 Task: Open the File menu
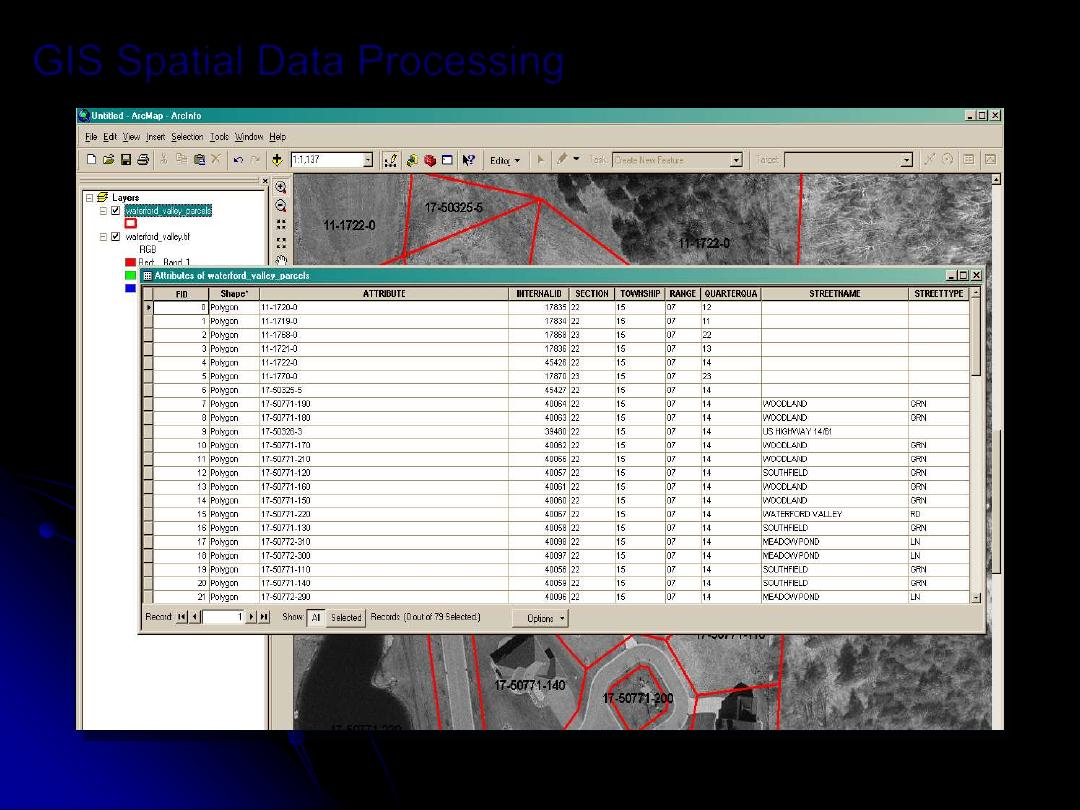[91, 137]
